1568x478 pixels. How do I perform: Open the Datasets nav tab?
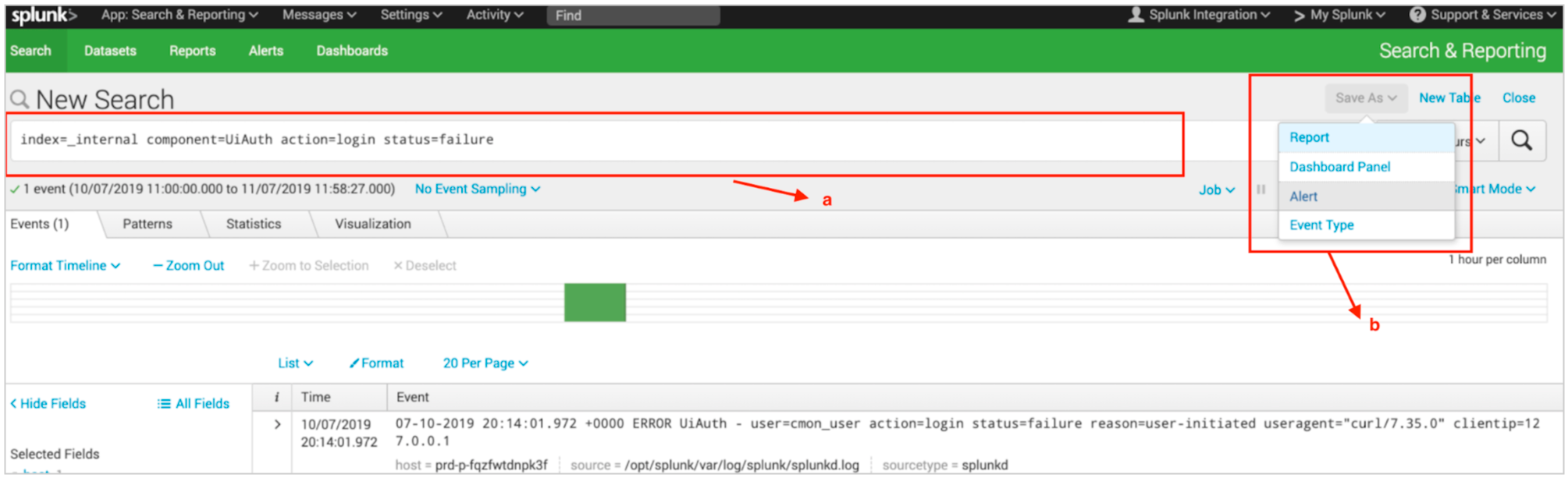[x=110, y=51]
